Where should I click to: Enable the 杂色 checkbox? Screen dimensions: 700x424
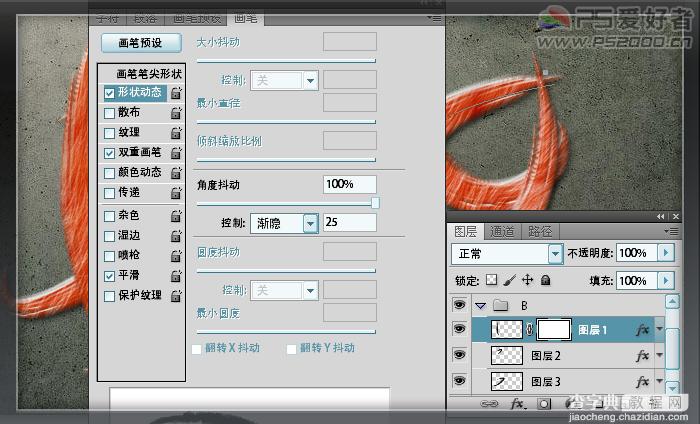click(109, 216)
